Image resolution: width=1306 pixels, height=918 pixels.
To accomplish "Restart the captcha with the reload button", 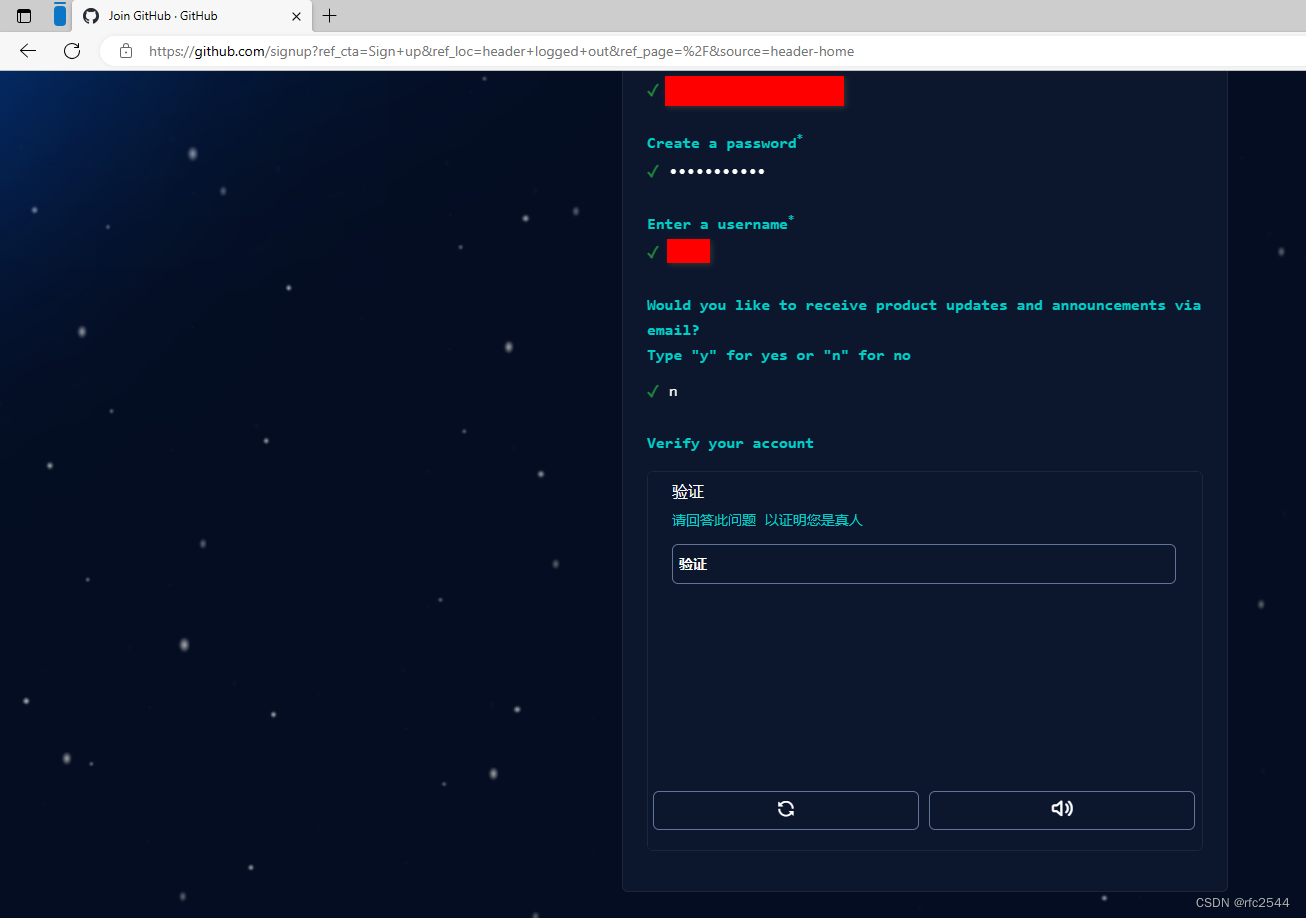I will click(x=786, y=810).
